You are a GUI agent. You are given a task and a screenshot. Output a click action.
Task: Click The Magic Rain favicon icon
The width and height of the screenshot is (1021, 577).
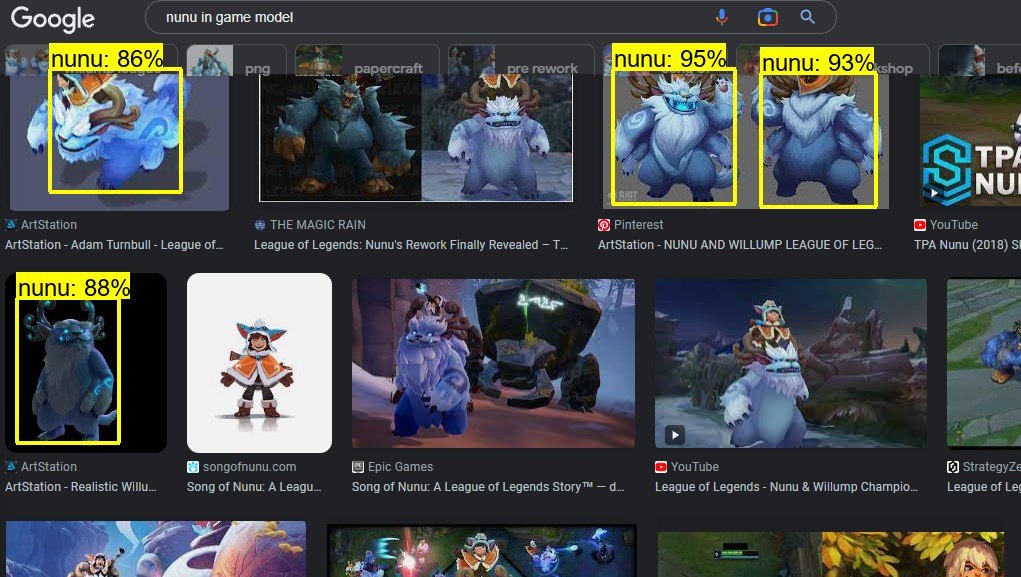tap(260, 225)
